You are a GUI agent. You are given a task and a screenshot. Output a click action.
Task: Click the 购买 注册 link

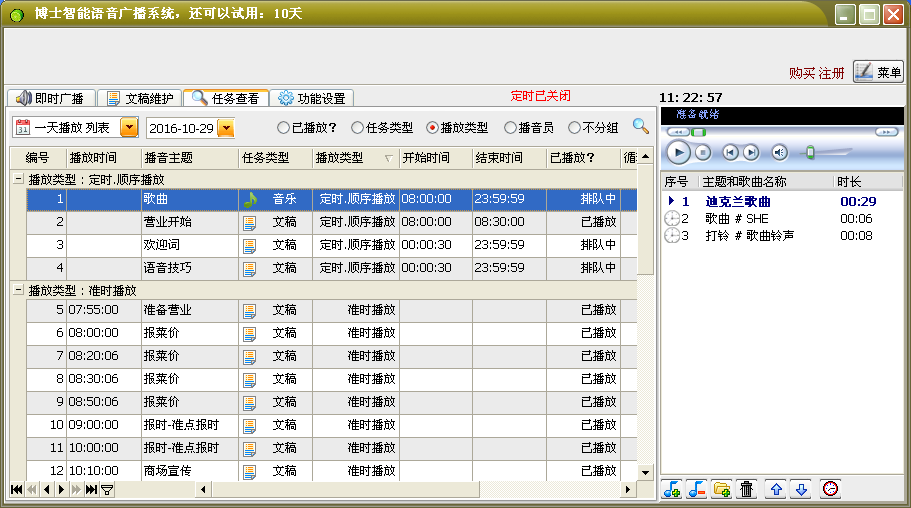click(816, 73)
